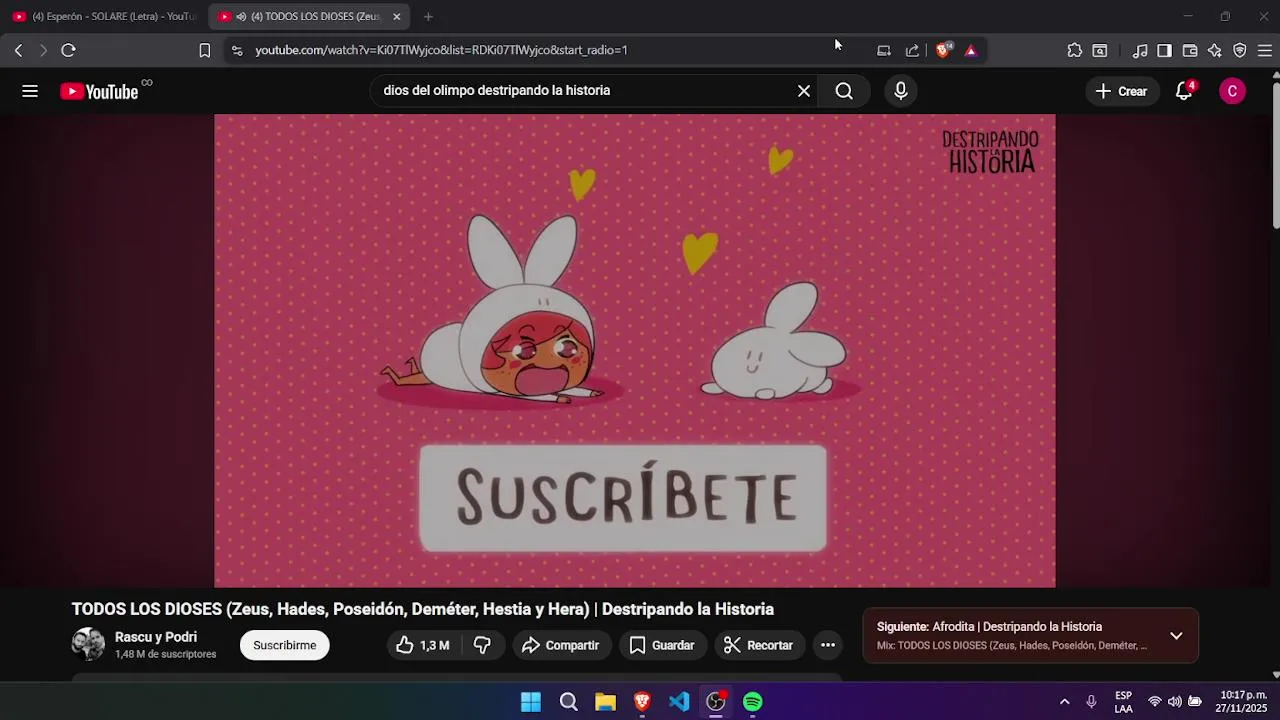The width and height of the screenshot is (1280, 720).
Task: View site information icon in address bar
Action: (236, 50)
